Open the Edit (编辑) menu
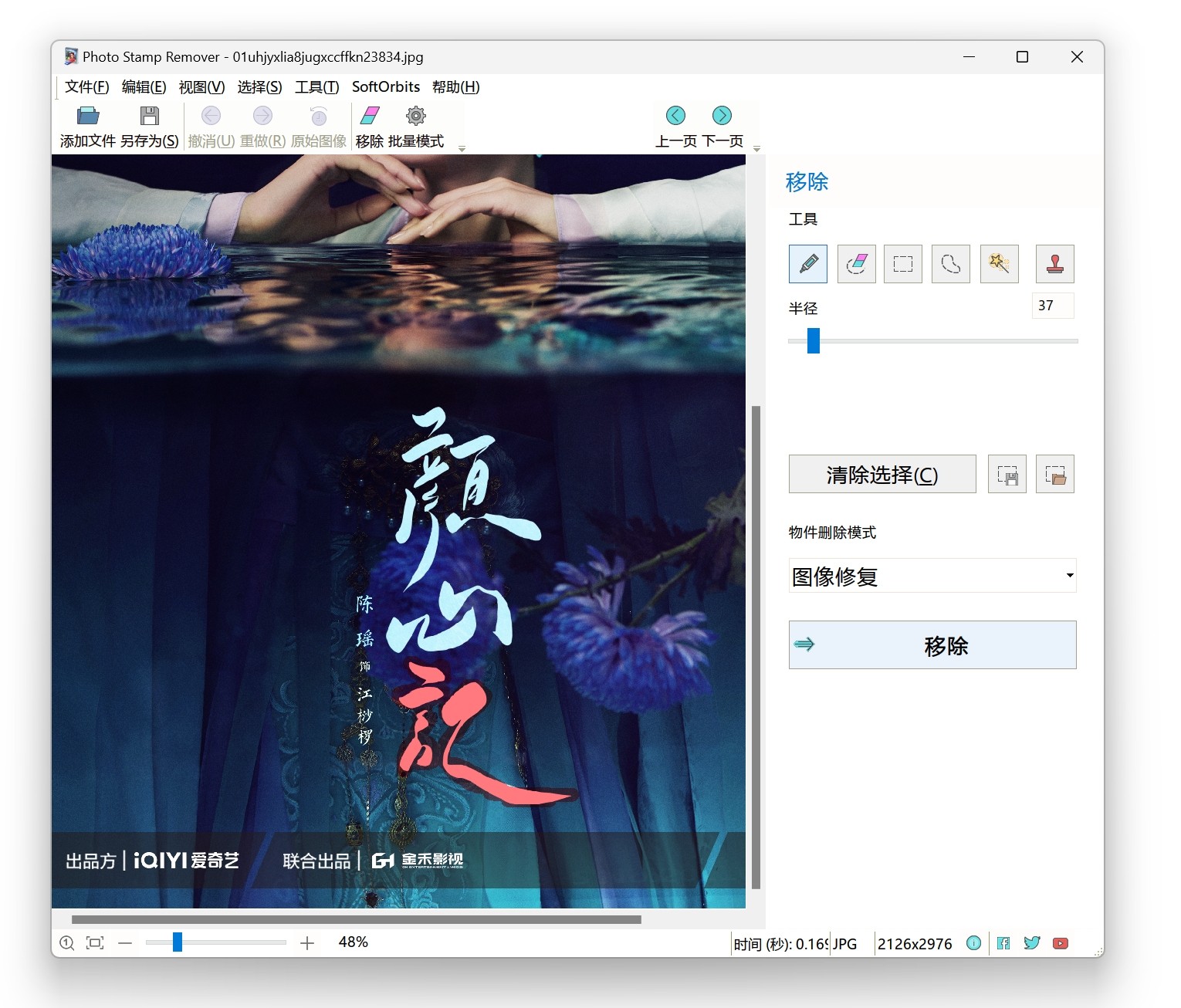This screenshot has height=1008, width=1181. (x=144, y=86)
